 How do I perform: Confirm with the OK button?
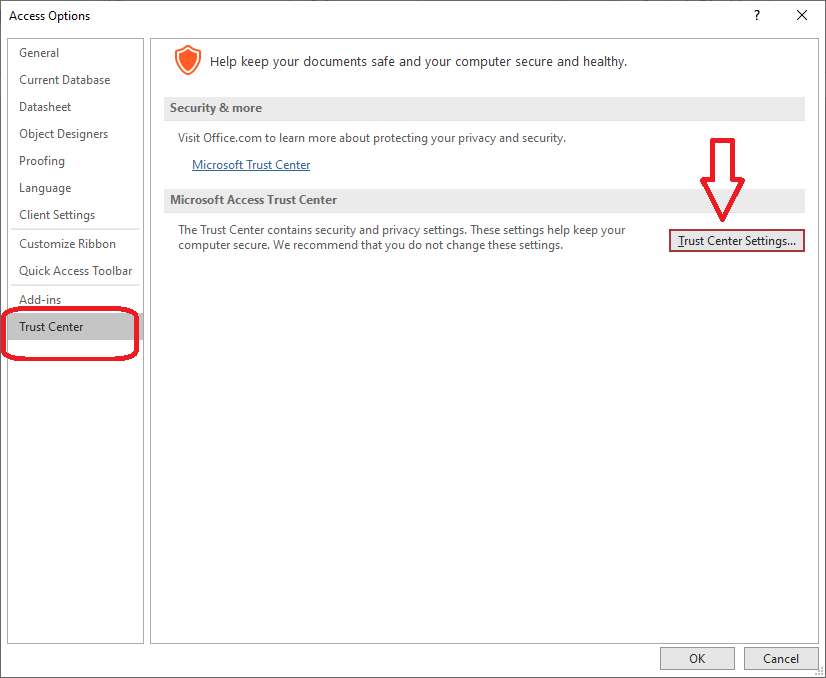coord(697,659)
